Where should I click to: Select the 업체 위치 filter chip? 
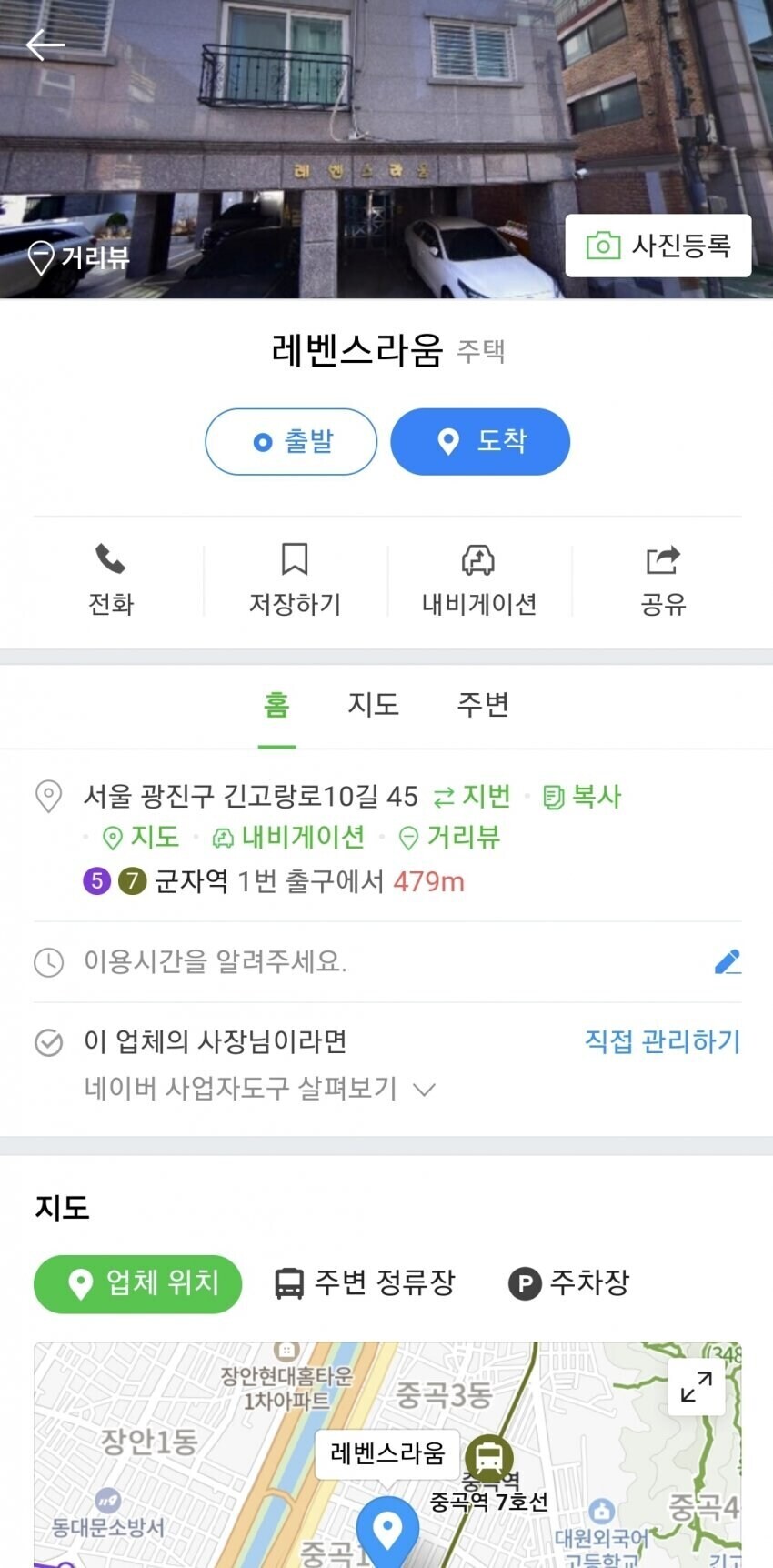pyautogui.click(x=138, y=1284)
